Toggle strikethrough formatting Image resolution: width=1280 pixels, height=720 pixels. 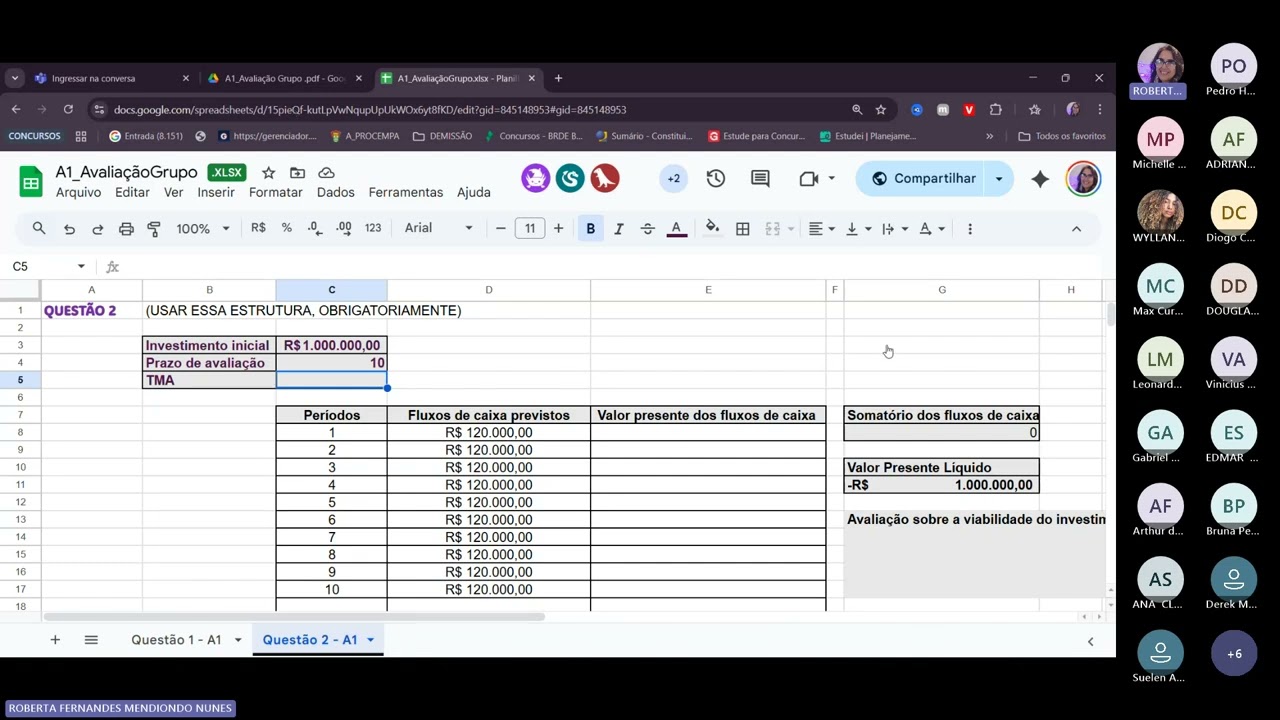click(647, 229)
